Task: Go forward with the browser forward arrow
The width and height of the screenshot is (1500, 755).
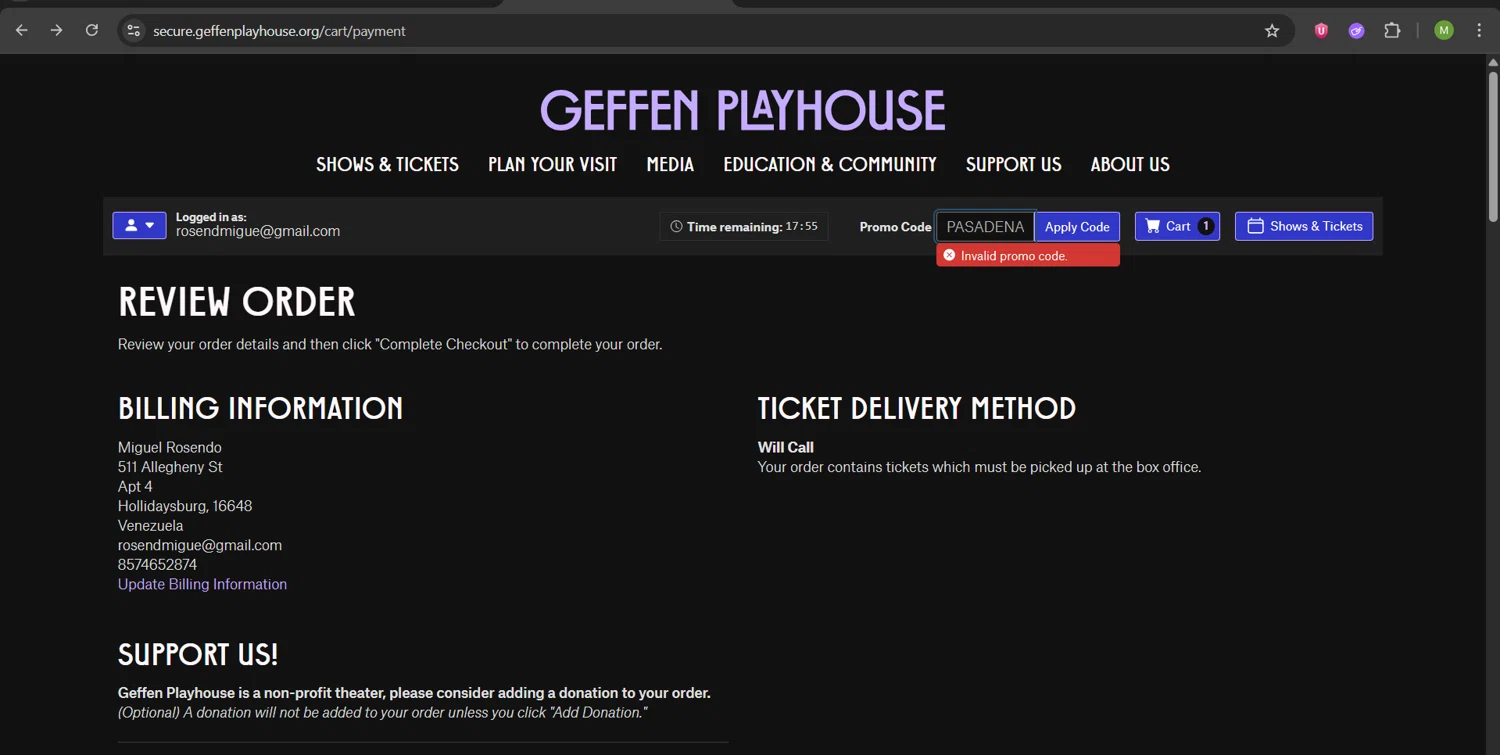Action: (57, 31)
